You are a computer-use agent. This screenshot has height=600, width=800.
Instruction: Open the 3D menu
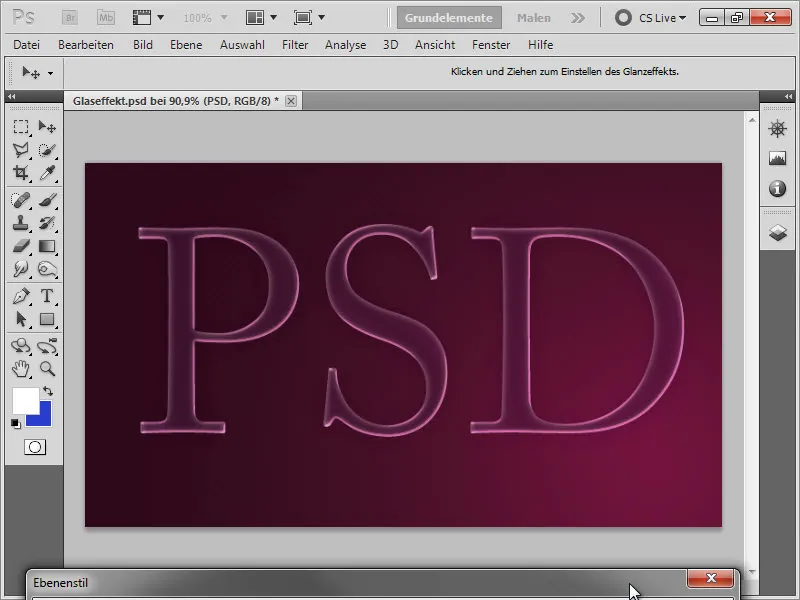tap(391, 45)
